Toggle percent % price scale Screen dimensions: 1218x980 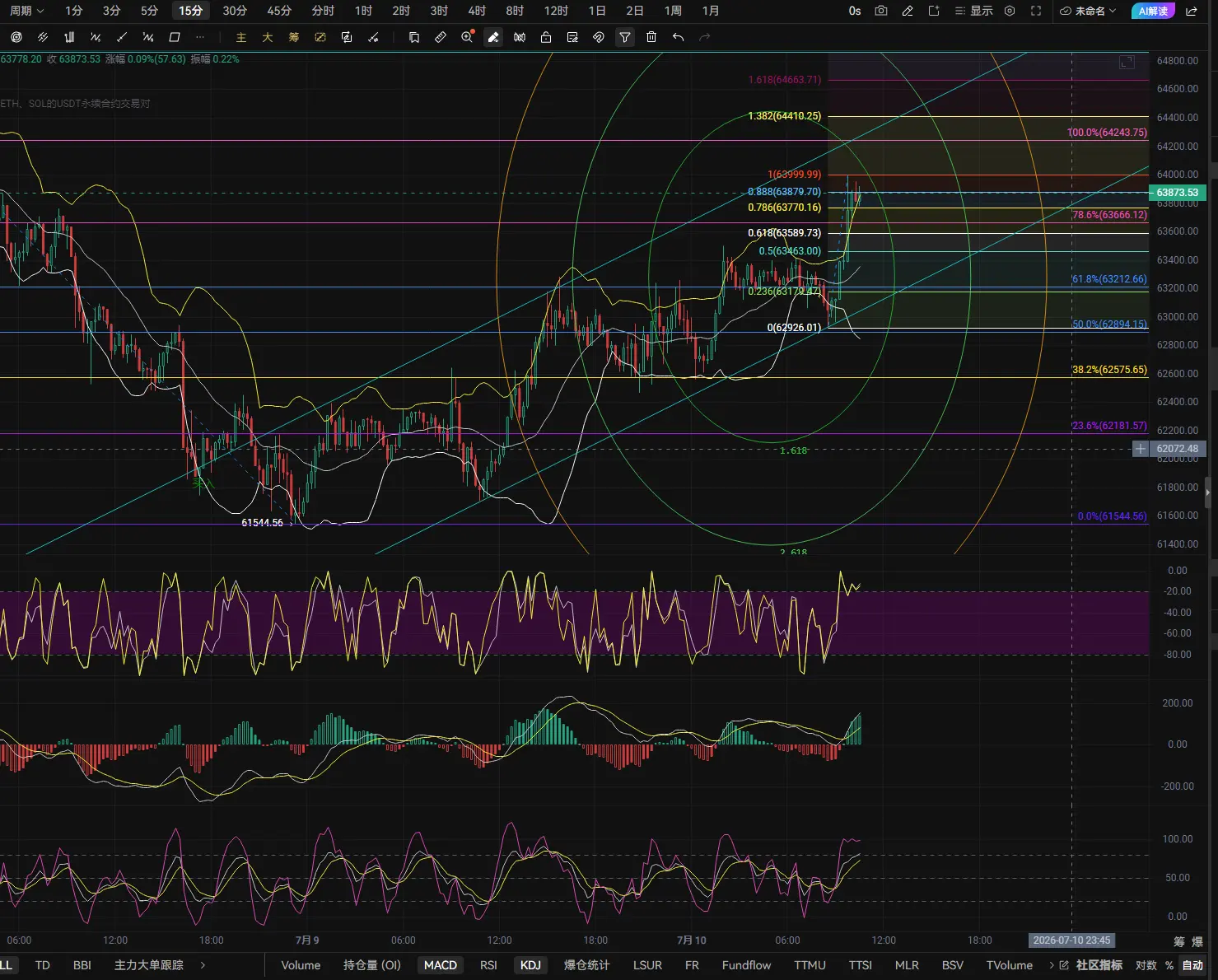click(x=1169, y=965)
